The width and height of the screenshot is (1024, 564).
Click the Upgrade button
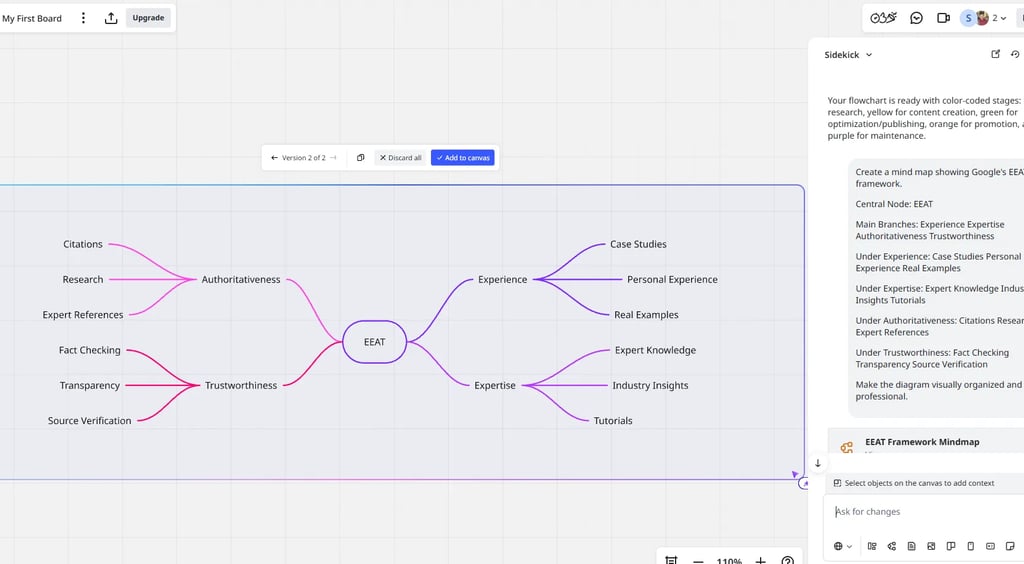tap(148, 18)
